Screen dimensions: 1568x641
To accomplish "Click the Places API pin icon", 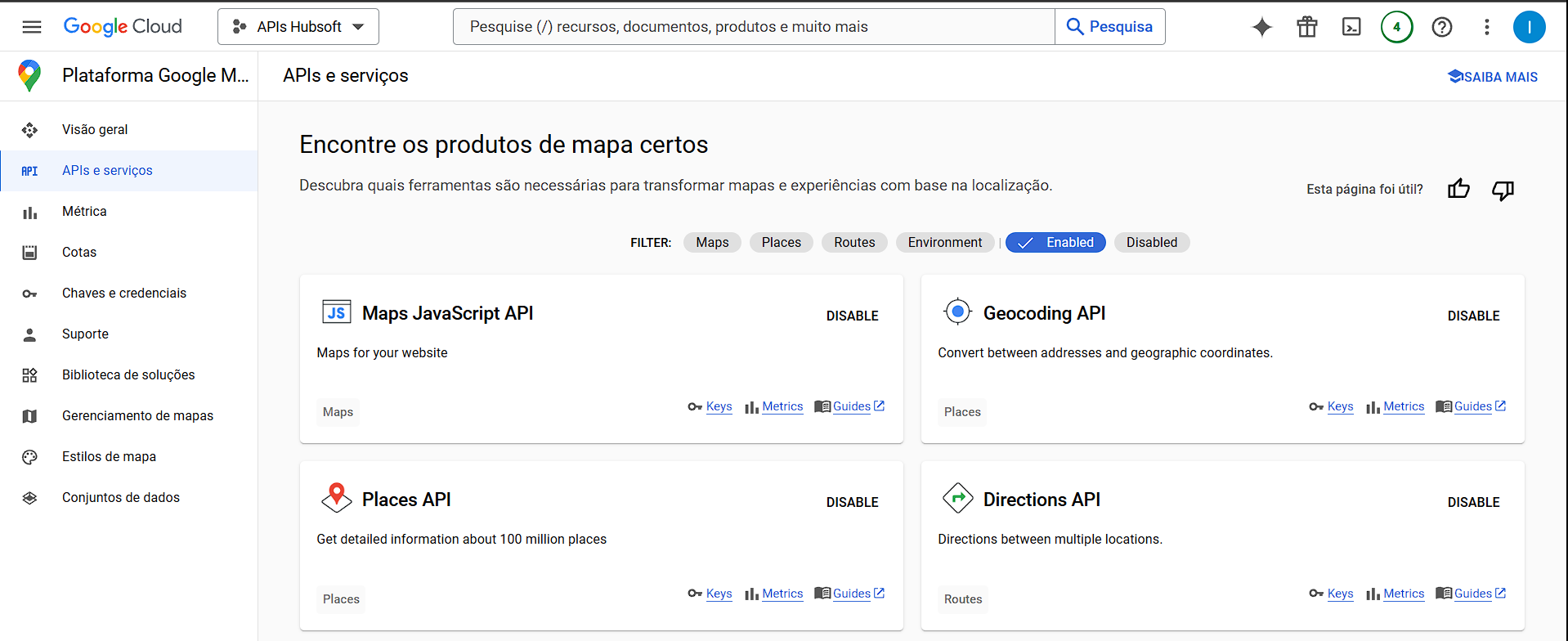I will click(336, 497).
